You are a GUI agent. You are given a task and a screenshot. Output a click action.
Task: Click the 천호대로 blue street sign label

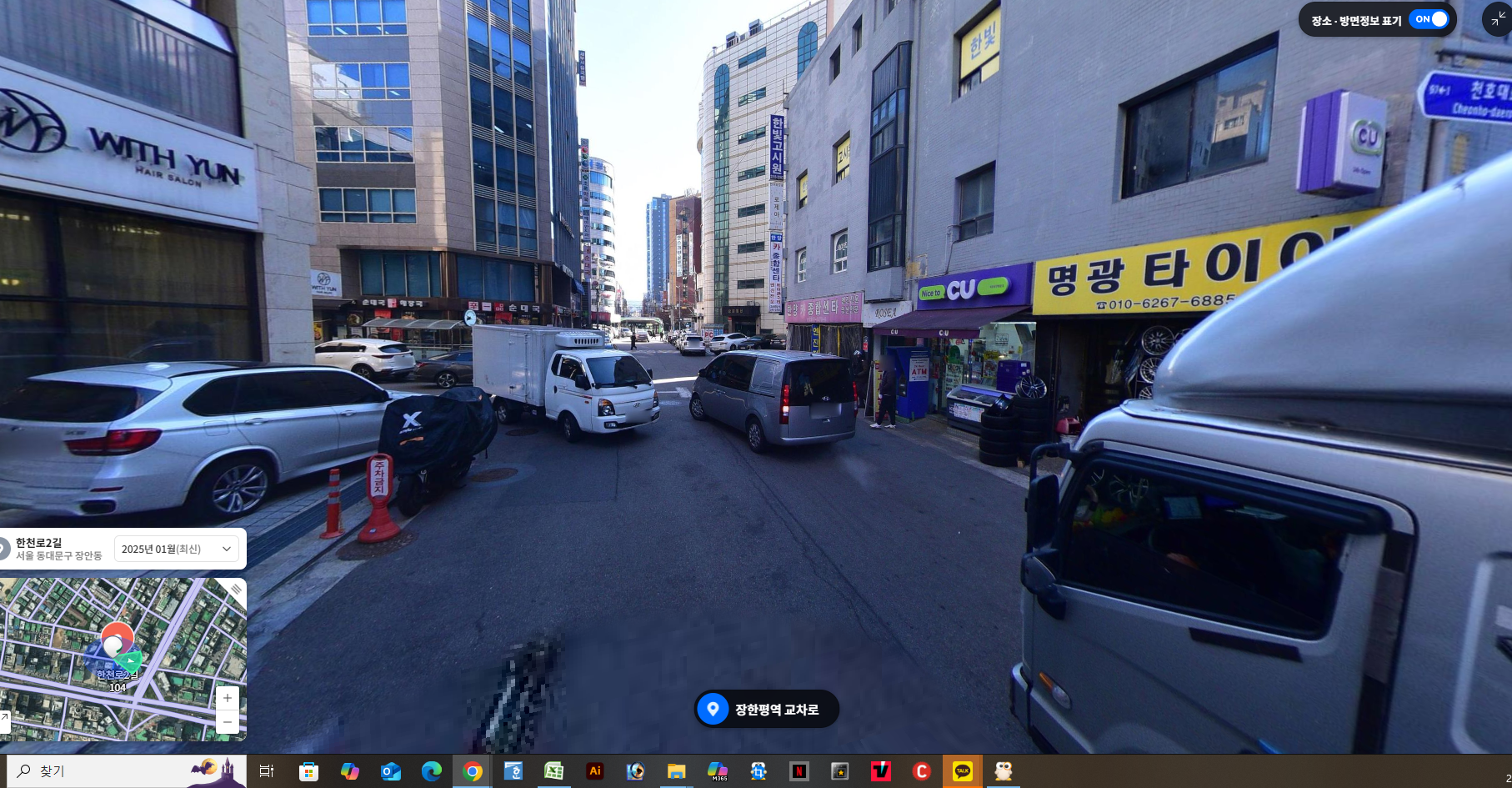pos(1469,98)
